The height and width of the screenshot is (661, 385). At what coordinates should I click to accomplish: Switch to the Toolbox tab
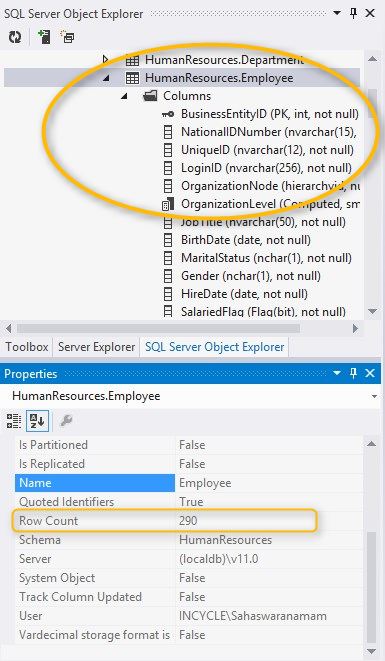click(27, 347)
